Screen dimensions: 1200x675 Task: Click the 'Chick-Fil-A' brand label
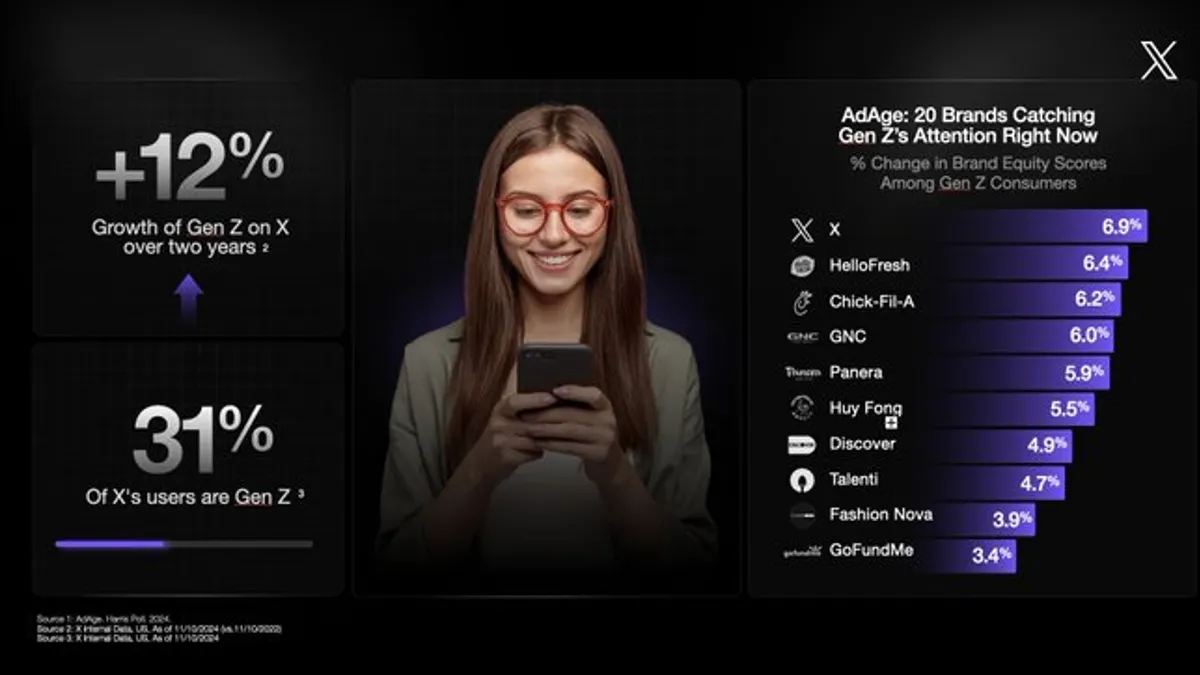click(x=871, y=301)
